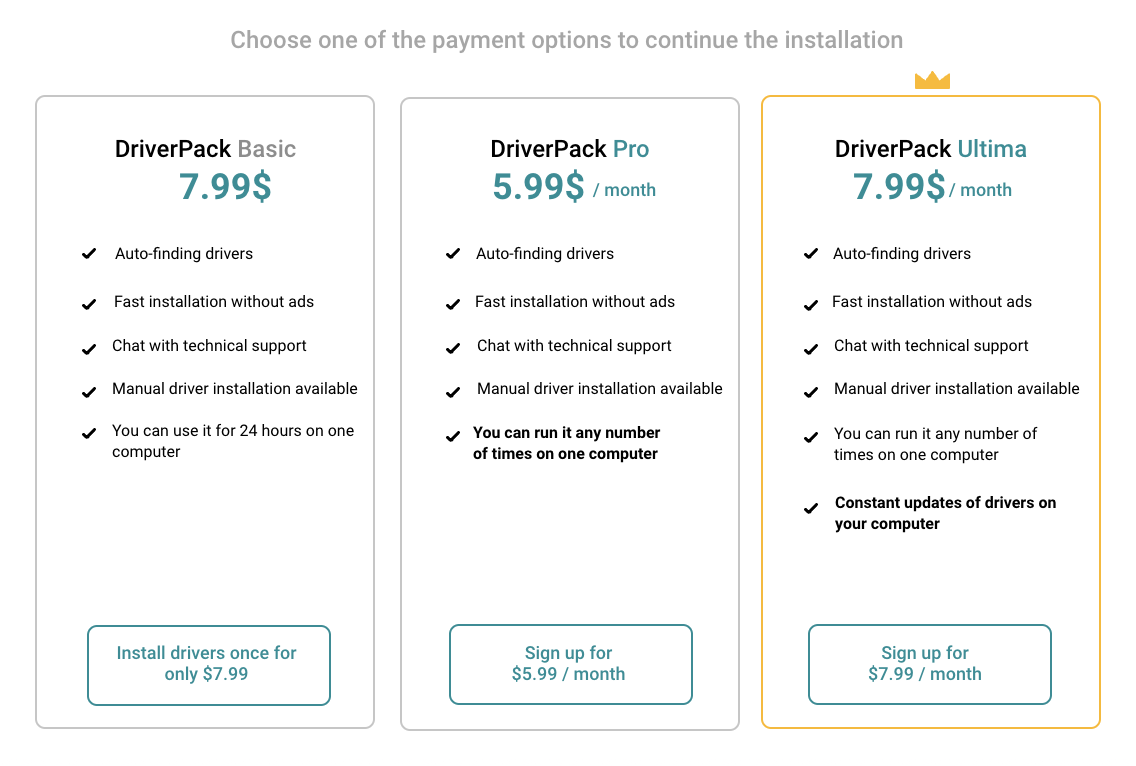Click checkmark beside Ultima Constant updates of drivers
The image size is (1136, 766).
point(812,509)
